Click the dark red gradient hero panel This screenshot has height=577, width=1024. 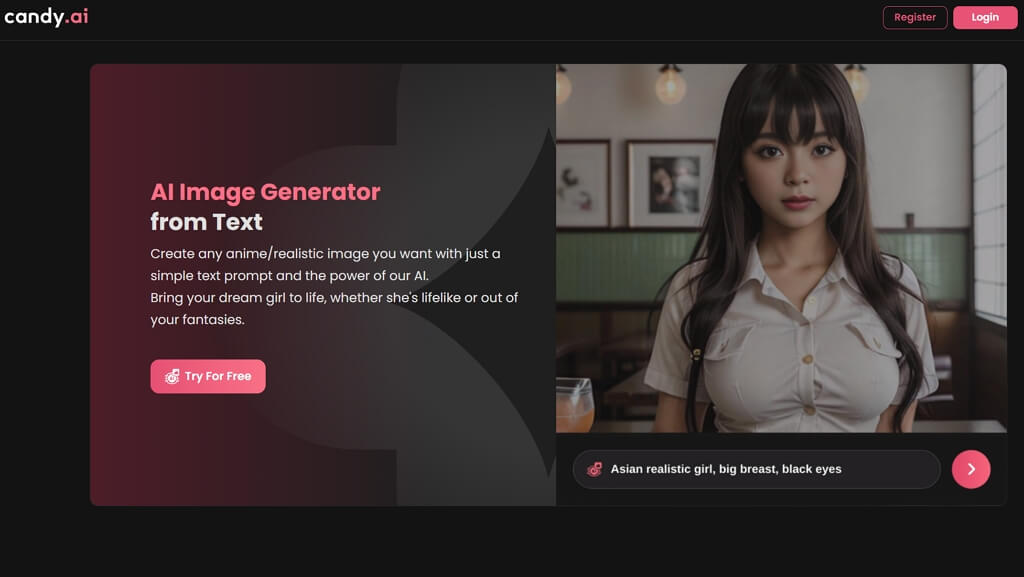[x=323, y=285]
